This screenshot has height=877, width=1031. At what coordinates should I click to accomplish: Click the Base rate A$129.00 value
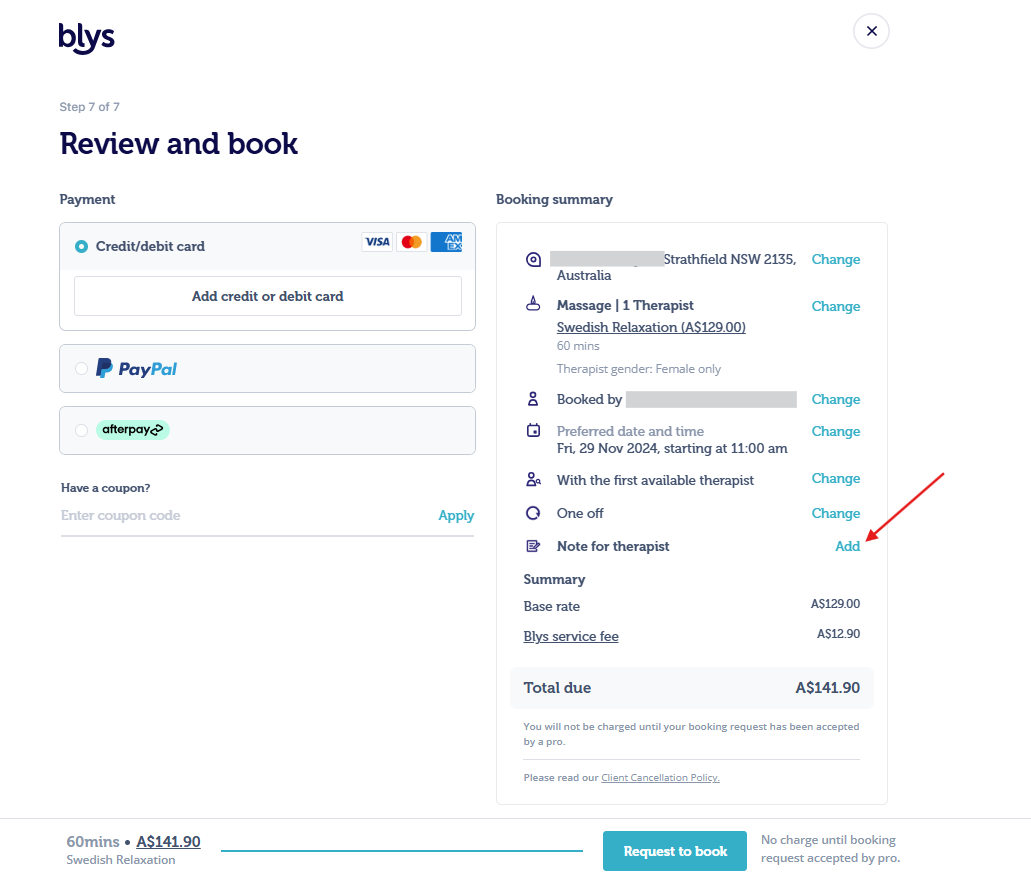[835, 604]
